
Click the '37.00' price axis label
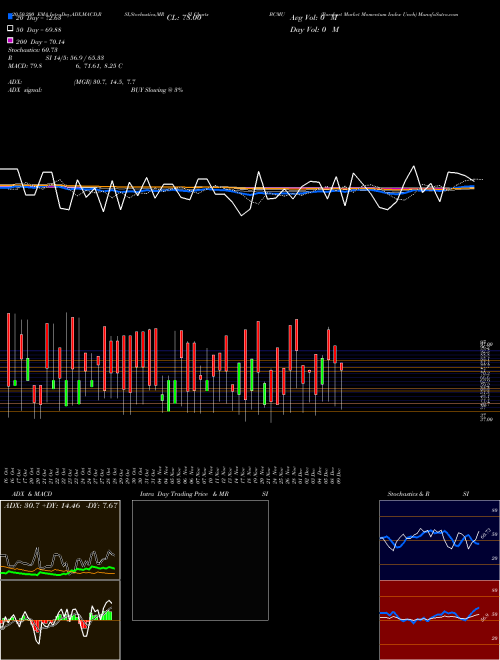tap(487, 420)
